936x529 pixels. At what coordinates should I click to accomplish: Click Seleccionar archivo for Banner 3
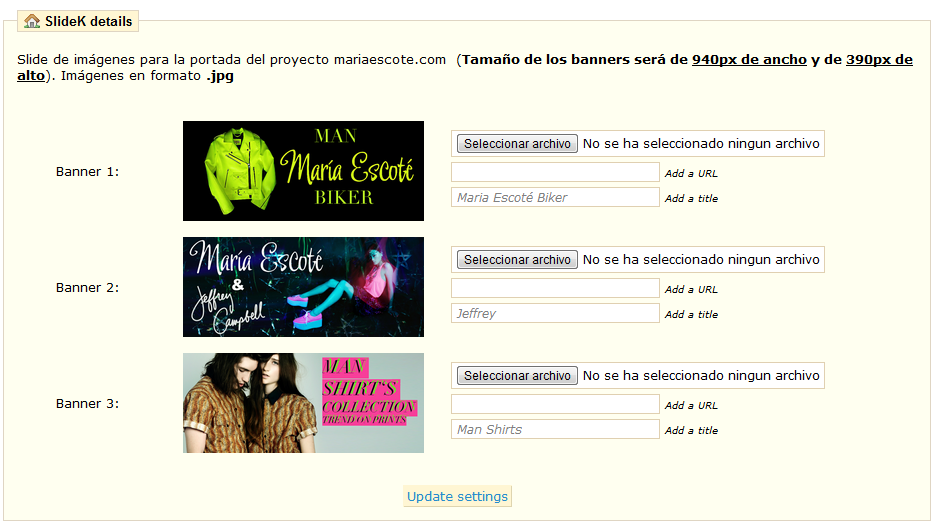(x=517, y=376)
